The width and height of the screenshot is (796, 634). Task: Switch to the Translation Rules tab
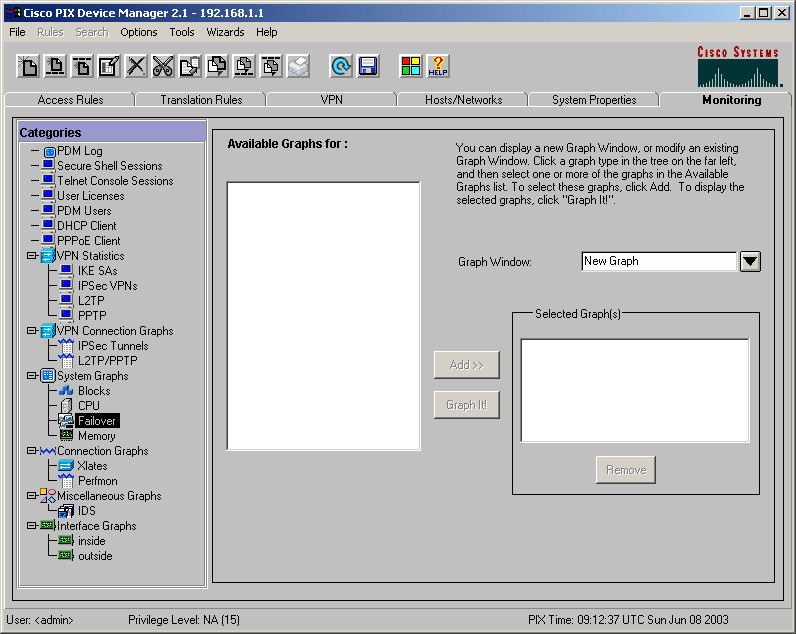pyautogui.click(x=201, y=100)
